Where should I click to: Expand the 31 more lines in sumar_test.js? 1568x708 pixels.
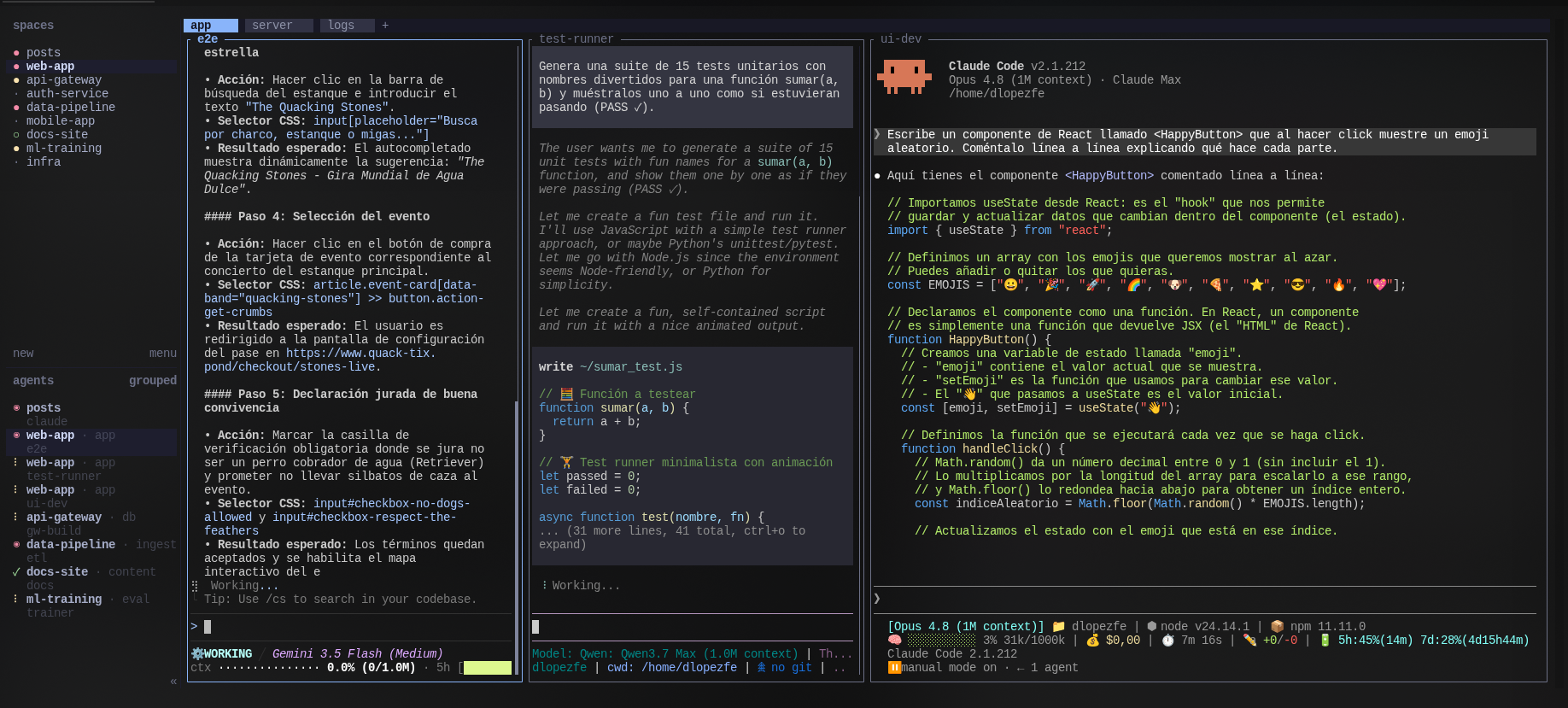click(x=672, y=538)
